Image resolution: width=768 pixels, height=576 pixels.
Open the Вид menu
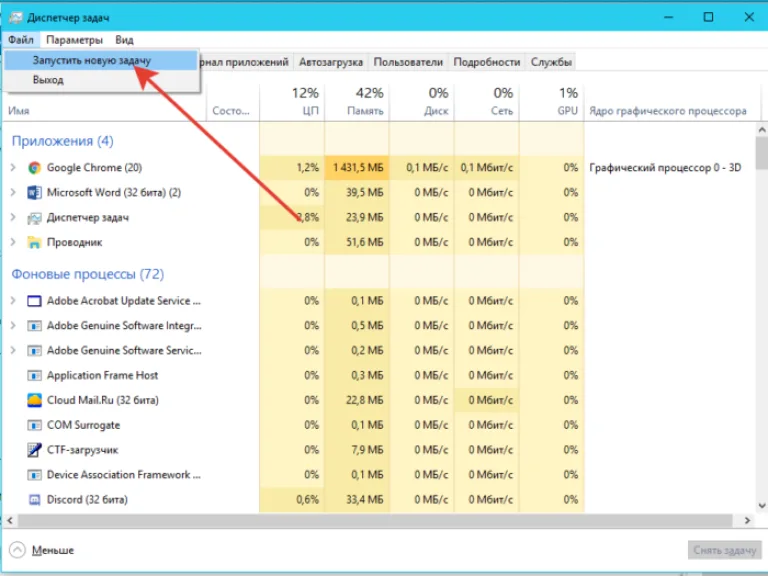(x=124, y=40)
